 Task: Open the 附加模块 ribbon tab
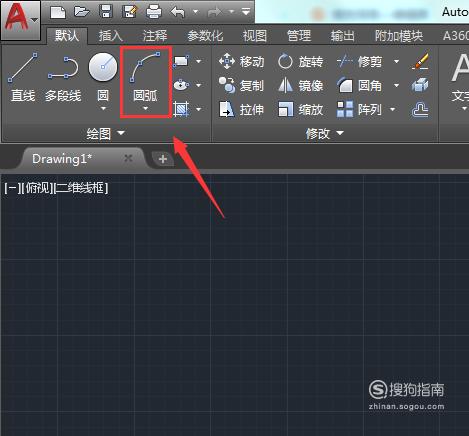[x=399, y=36]
